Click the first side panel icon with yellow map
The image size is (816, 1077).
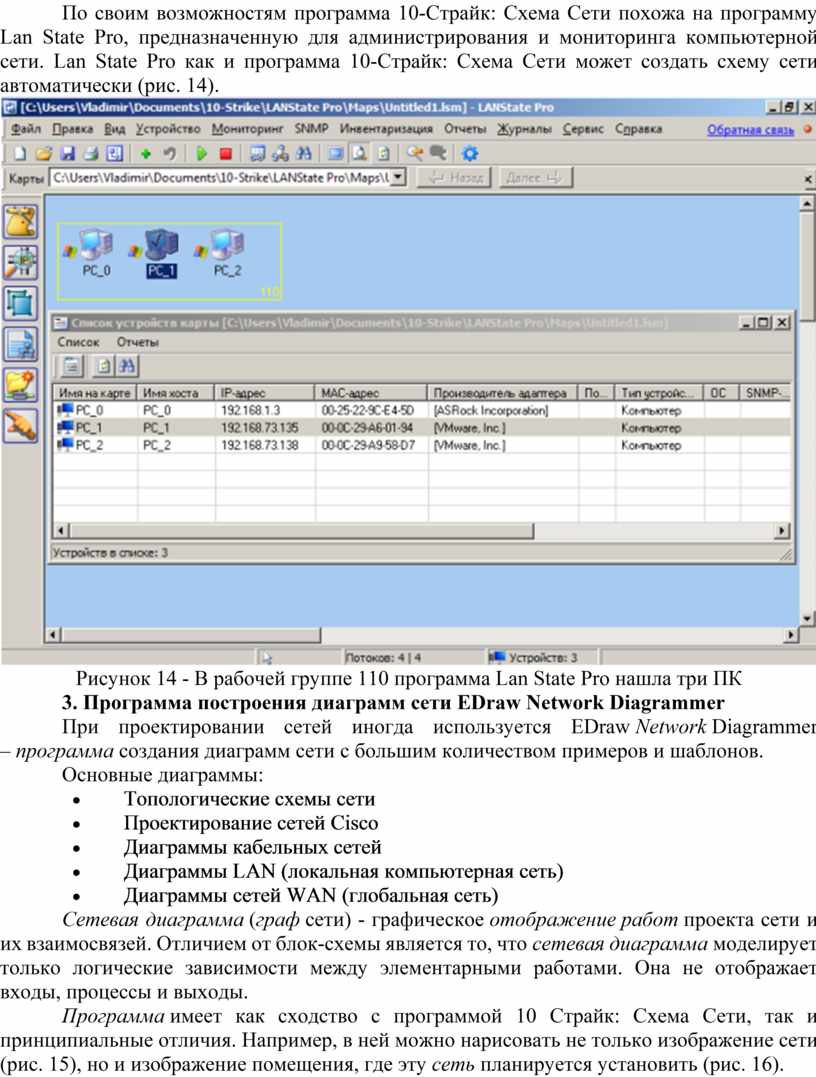point(21,221)
